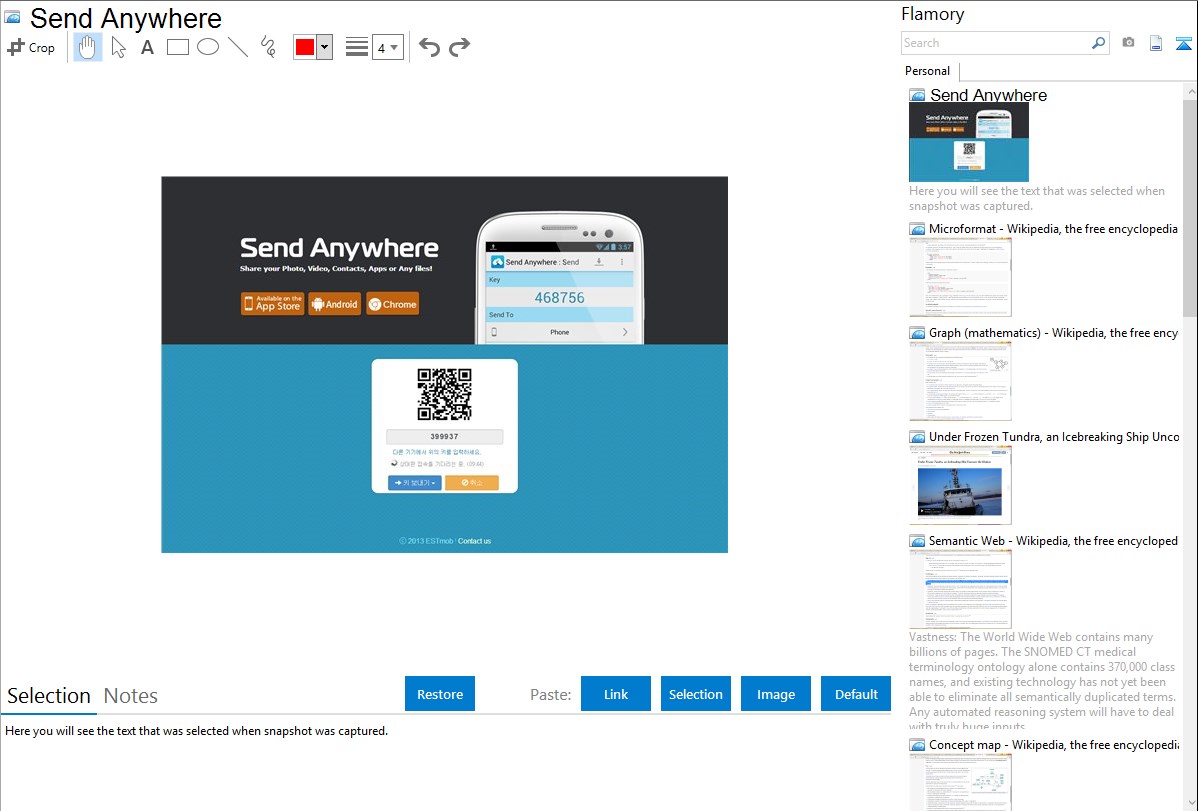The height and width of the screenshot is (811, 1198).
Task: Open the color picker dropdown arrow
Action: click(x=325, y=47)
